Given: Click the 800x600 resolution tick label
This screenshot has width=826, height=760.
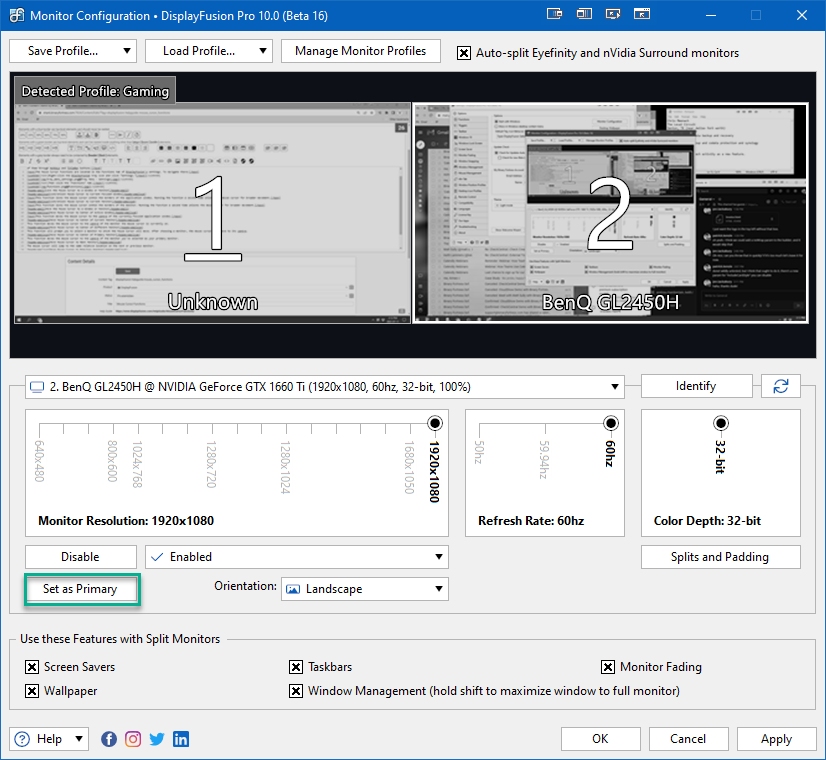Looking at the screenshot, I should (x=112, y=461).
